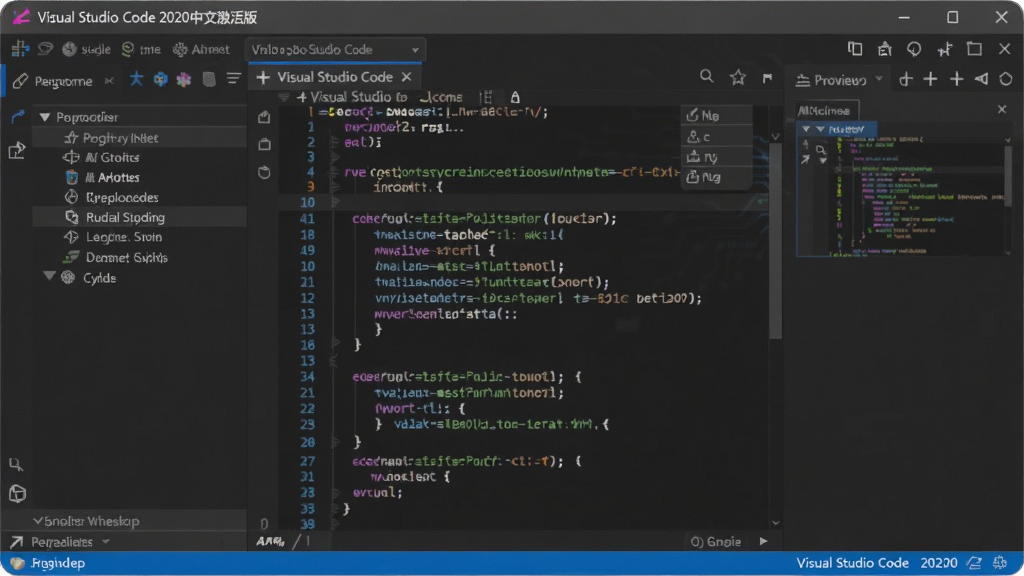Screen dimensions: 1024x576
Task: Select Rudal Stoding in the tree
Action: 139,217
